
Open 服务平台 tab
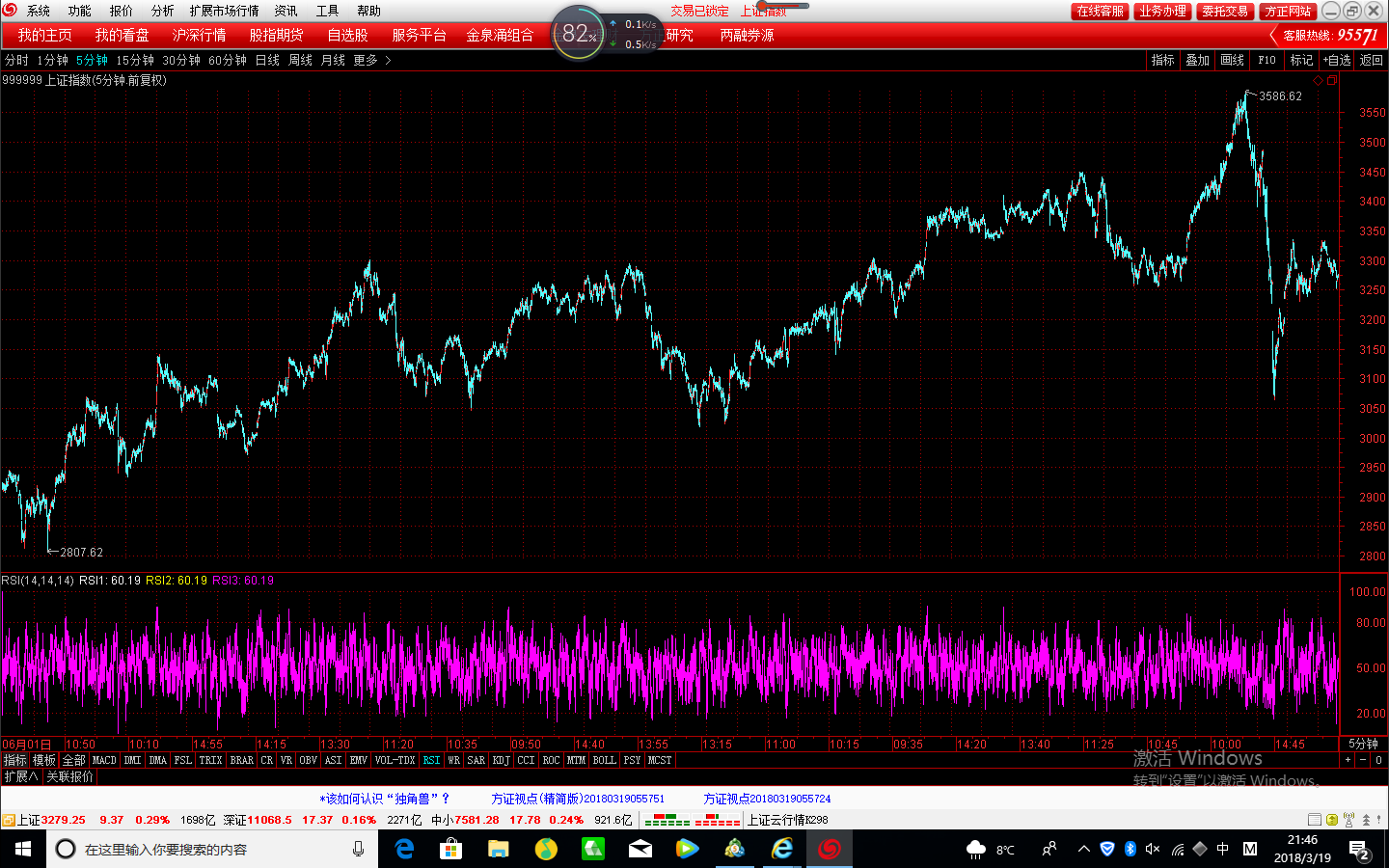point(419,35)
